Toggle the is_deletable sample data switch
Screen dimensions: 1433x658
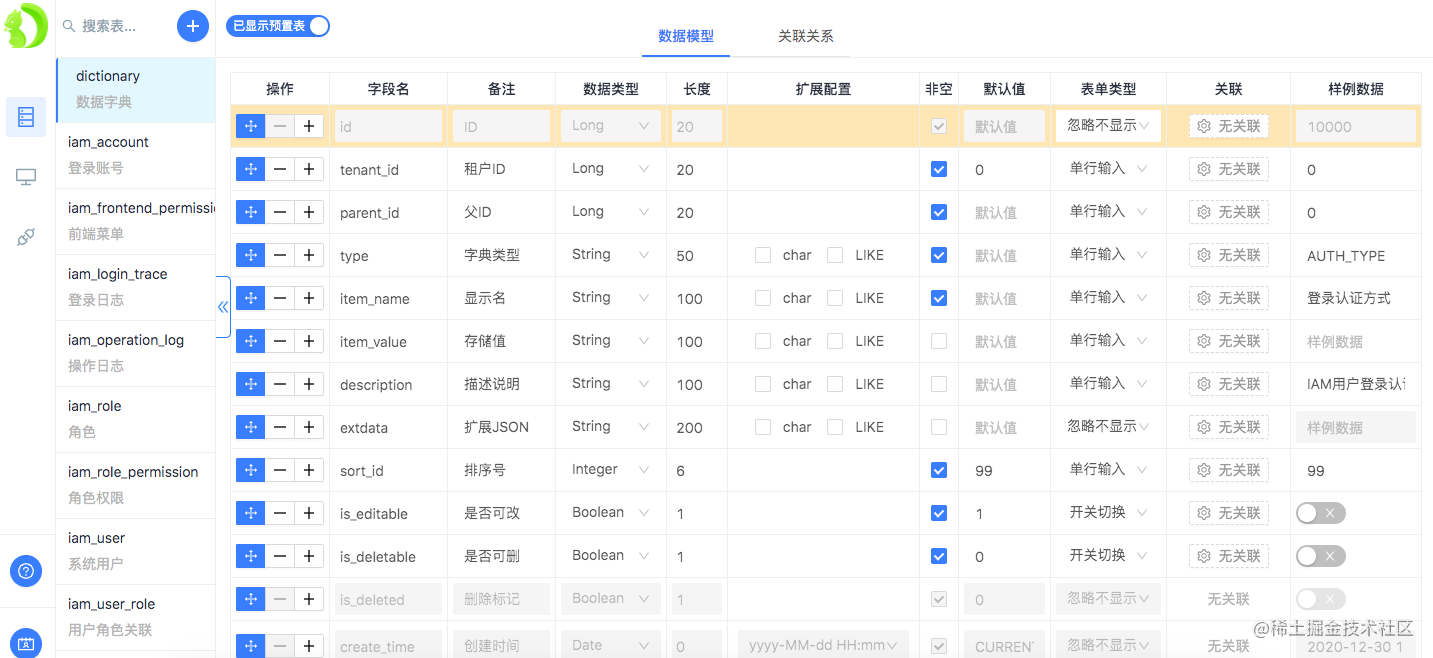point(1321,556)
